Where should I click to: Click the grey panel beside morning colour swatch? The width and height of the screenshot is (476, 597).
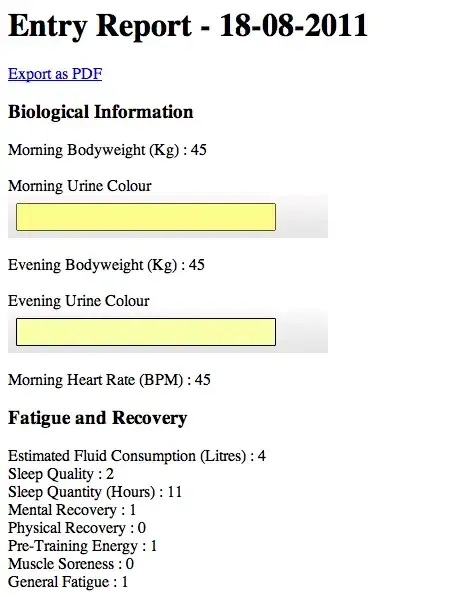click(302, 217)
